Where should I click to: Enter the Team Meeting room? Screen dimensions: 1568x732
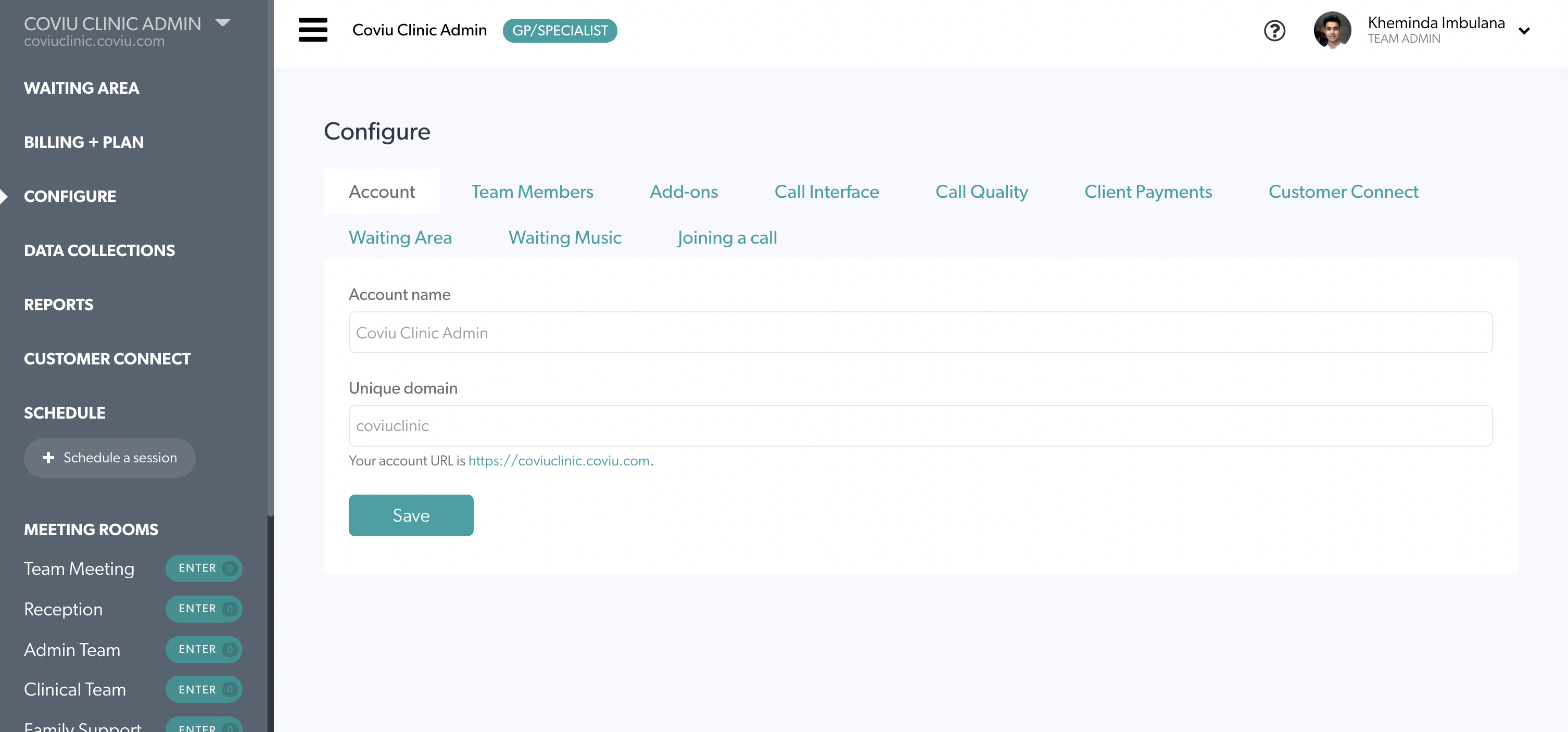point(204,568)
